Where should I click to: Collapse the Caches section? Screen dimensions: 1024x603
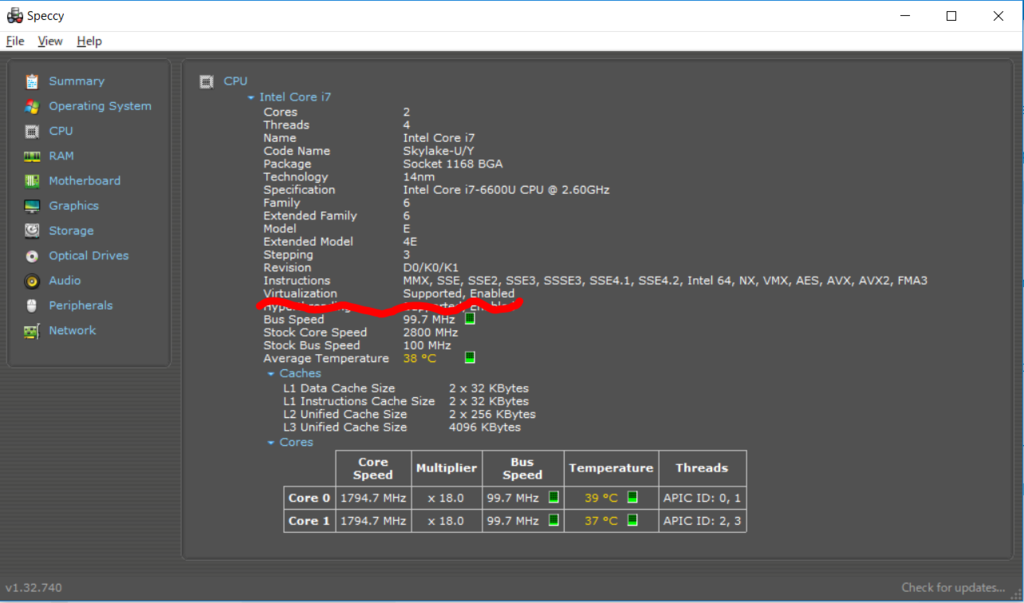pyautogui.click(x=271, y=374)
